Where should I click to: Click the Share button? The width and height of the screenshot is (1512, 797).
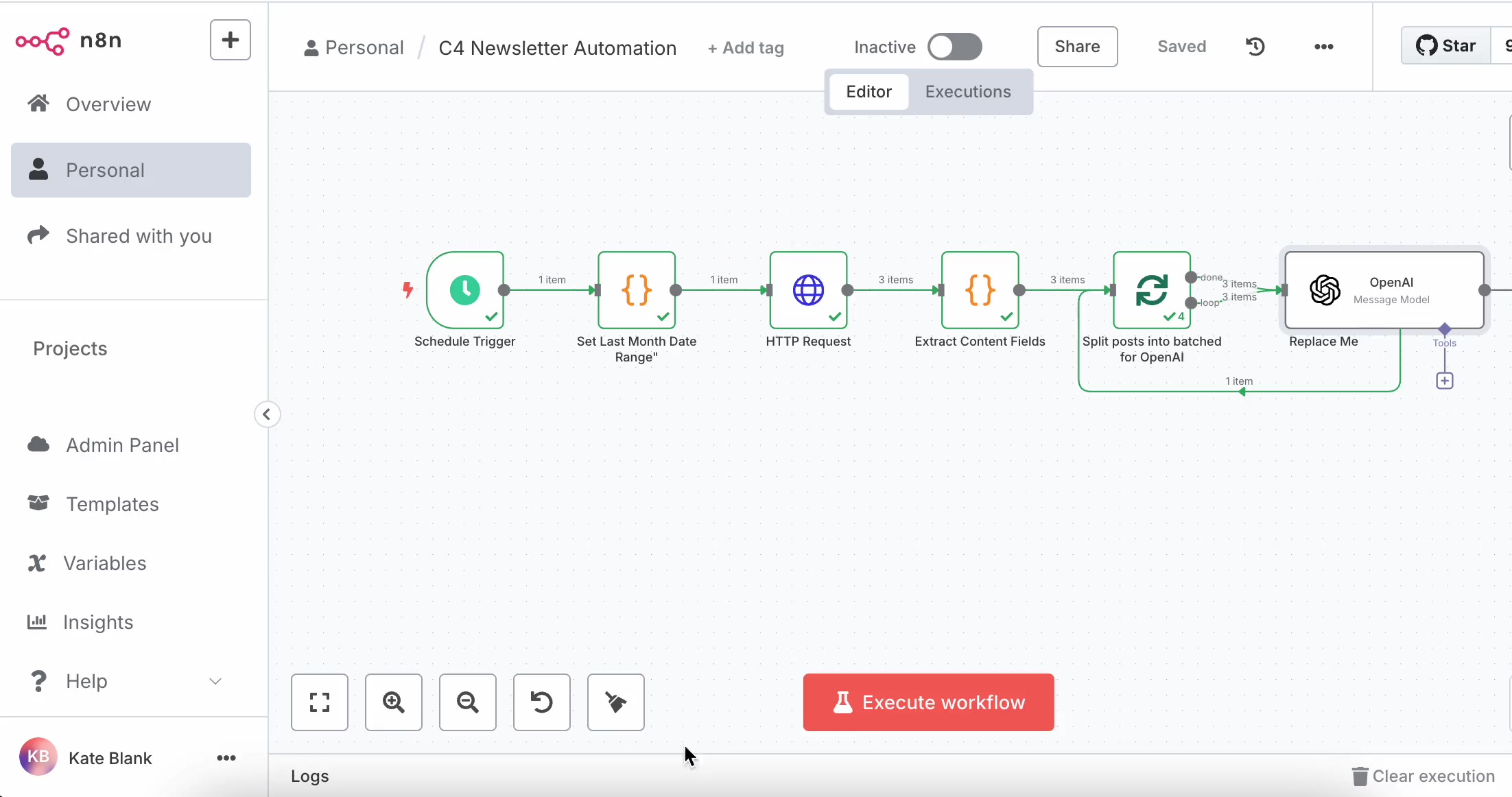tap(1077, 47)
